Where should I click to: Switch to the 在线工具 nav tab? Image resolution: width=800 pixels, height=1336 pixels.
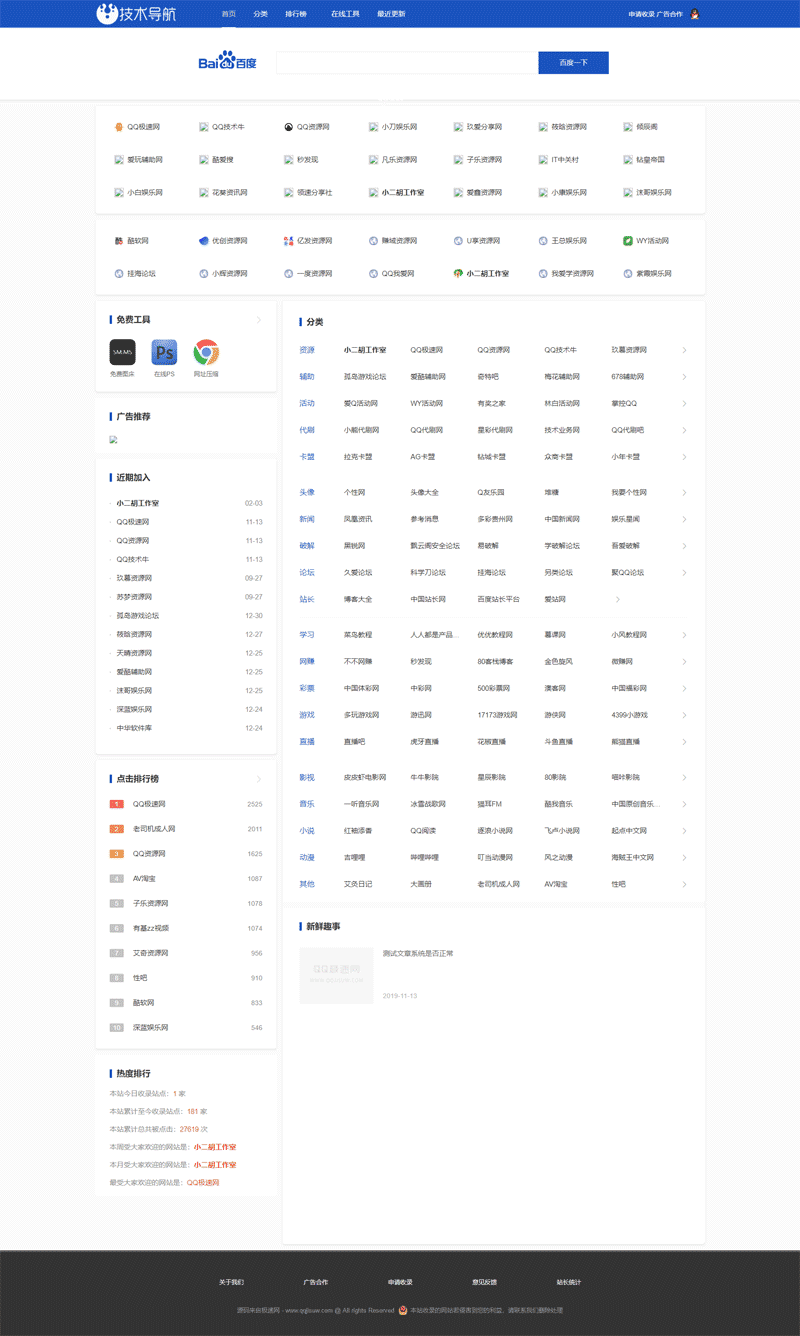click(344, 14)
